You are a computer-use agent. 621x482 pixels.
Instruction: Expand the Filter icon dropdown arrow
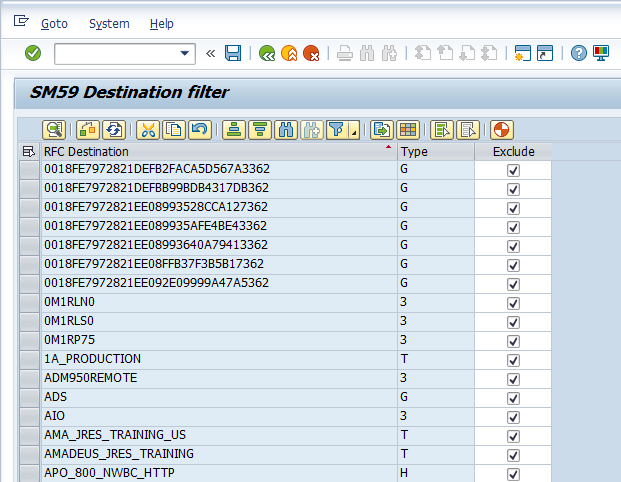pos(354,131)
